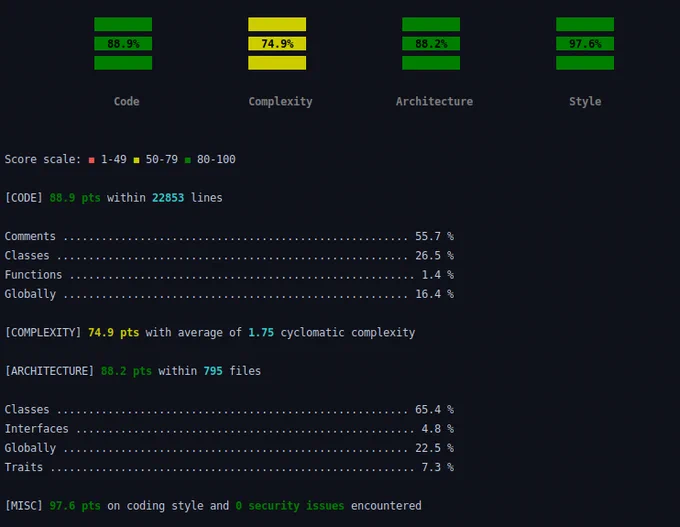Image resolution: width=680 pixels, height=527 pixels.
Task: Click the red 1-49 score scale square
Action: [x=92, y=160]
